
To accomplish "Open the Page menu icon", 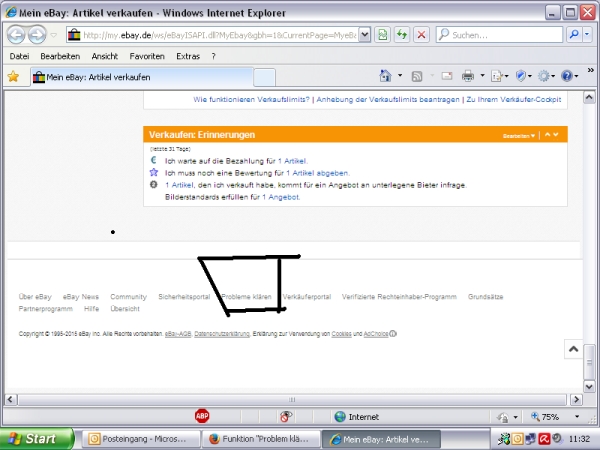I will pyautogui.click(x=499, y=76).
